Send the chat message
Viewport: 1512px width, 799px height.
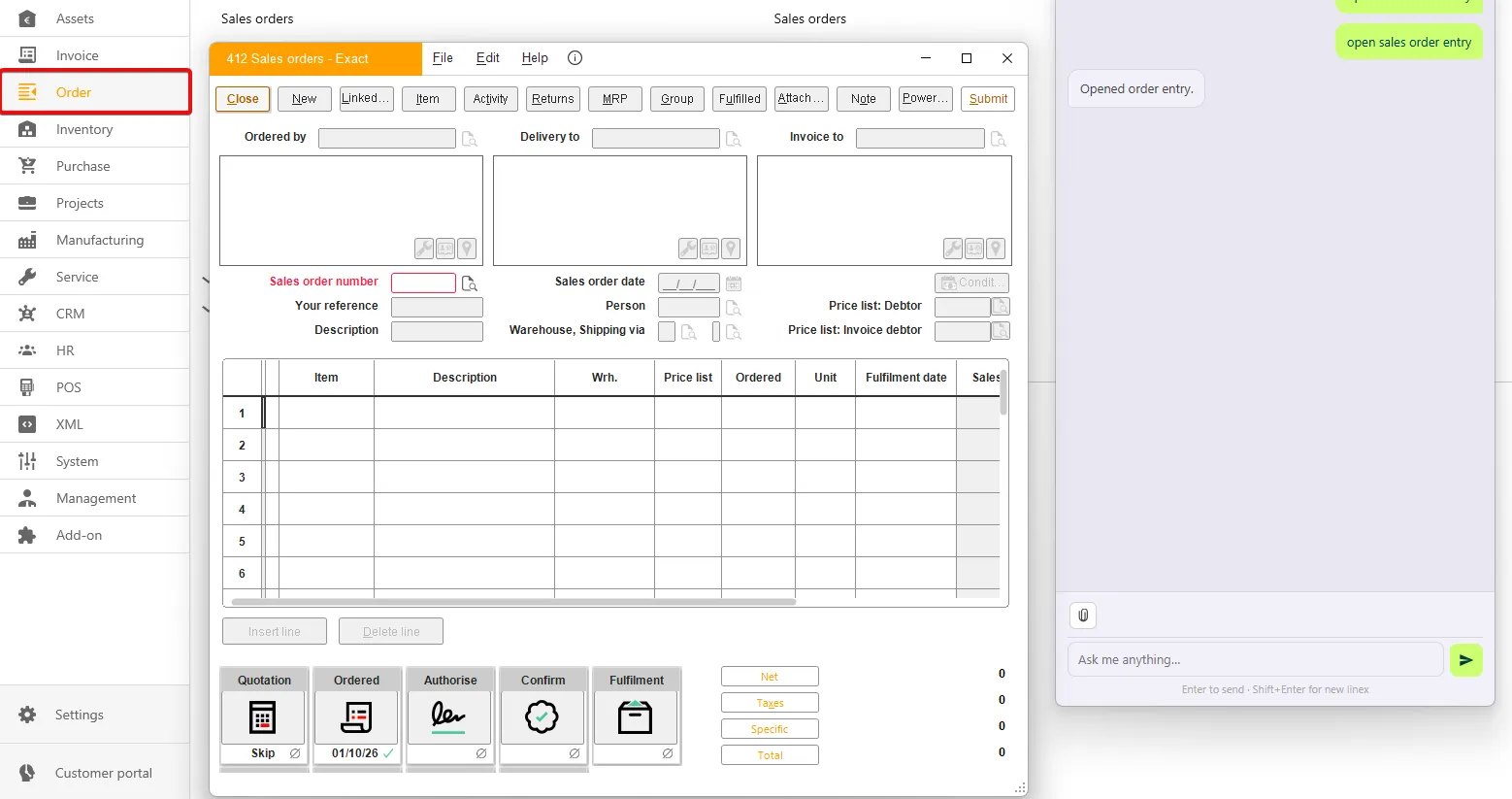1465,660
